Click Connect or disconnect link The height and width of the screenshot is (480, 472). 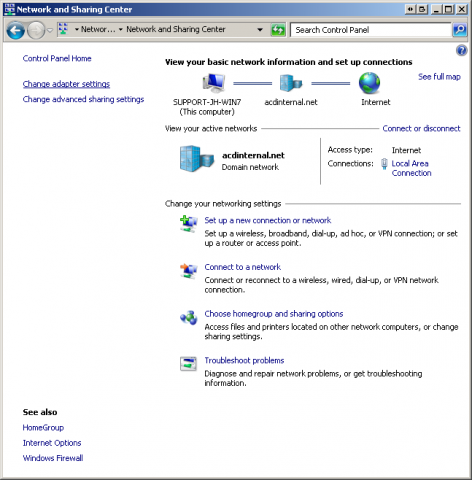point(421,128)
